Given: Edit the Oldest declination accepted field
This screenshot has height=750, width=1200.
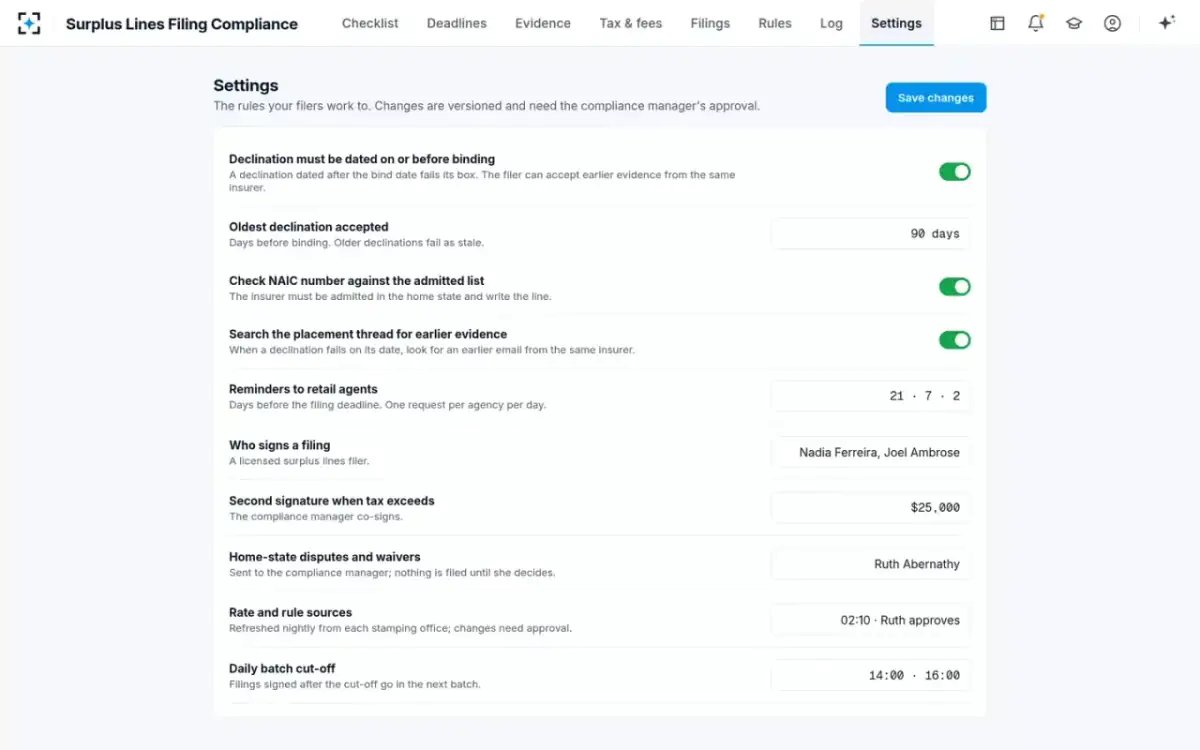Looking at the screenshot, I should pyautogui.click(x=870, y=234).
